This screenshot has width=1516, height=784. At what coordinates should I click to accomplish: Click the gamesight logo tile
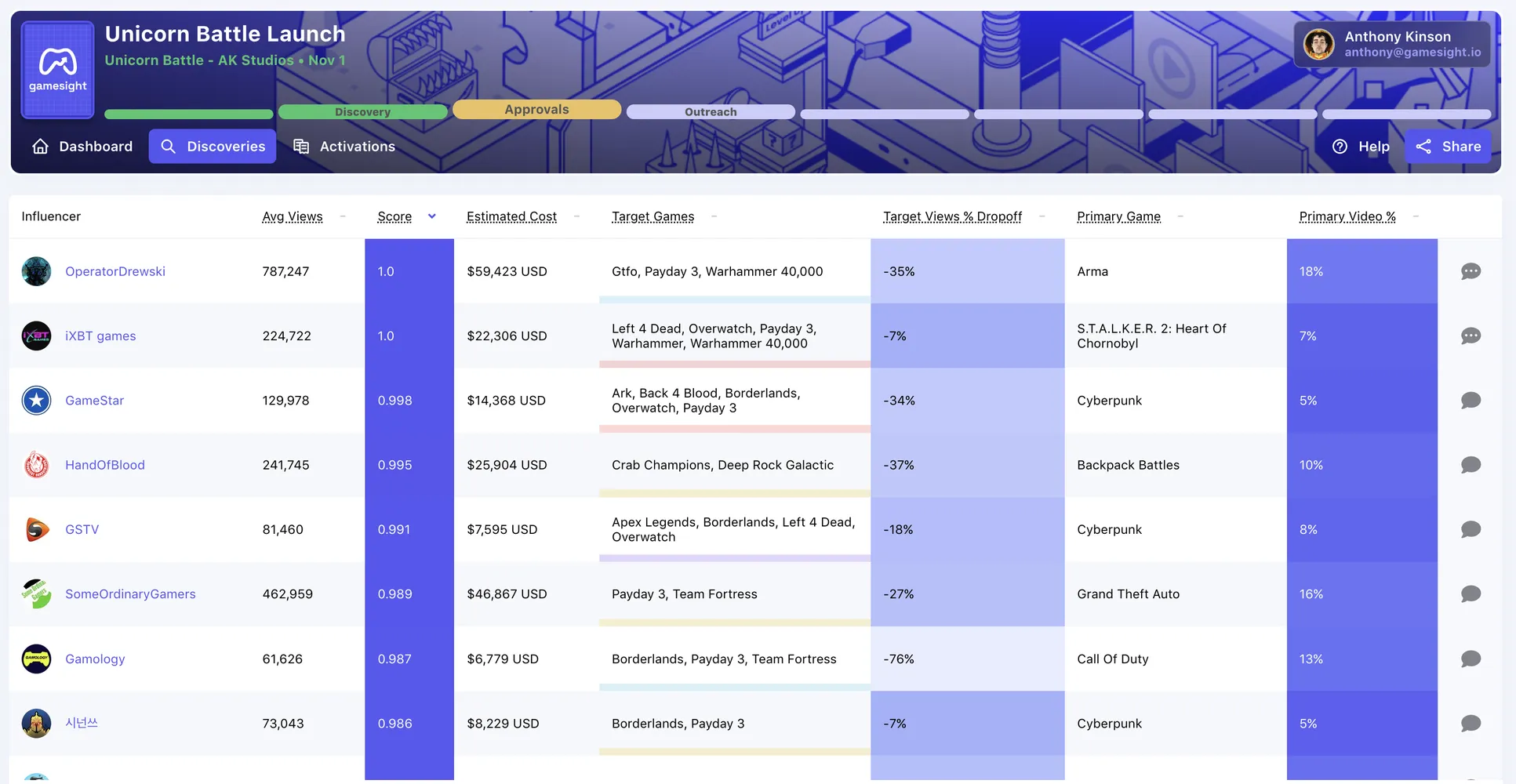pyautogui.click(x=58, y=70)
